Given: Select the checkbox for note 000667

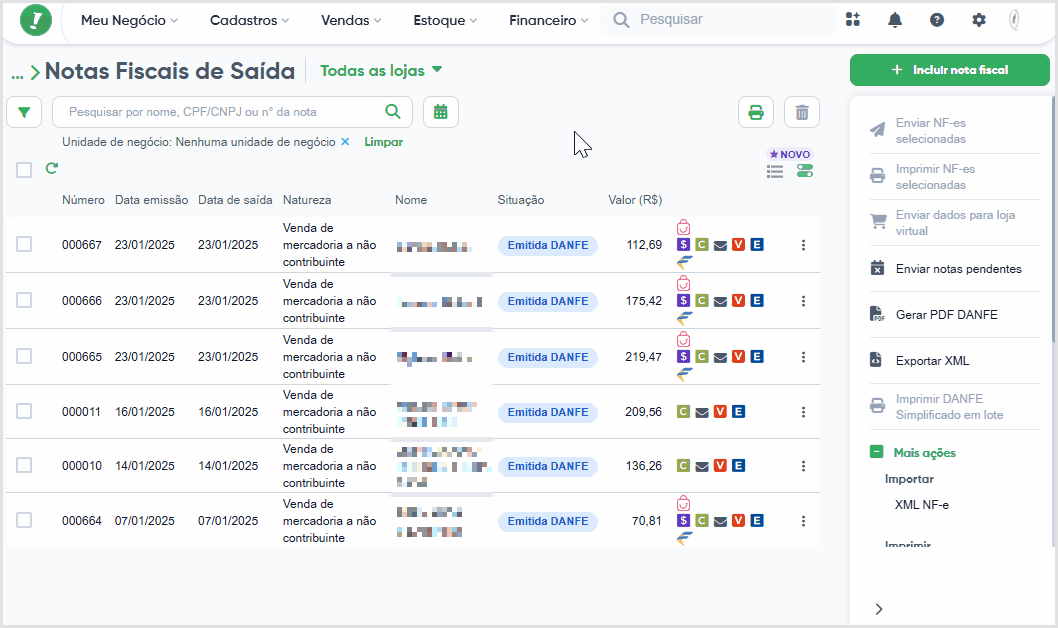Looking at the screenshot, I should click(24, 244).
